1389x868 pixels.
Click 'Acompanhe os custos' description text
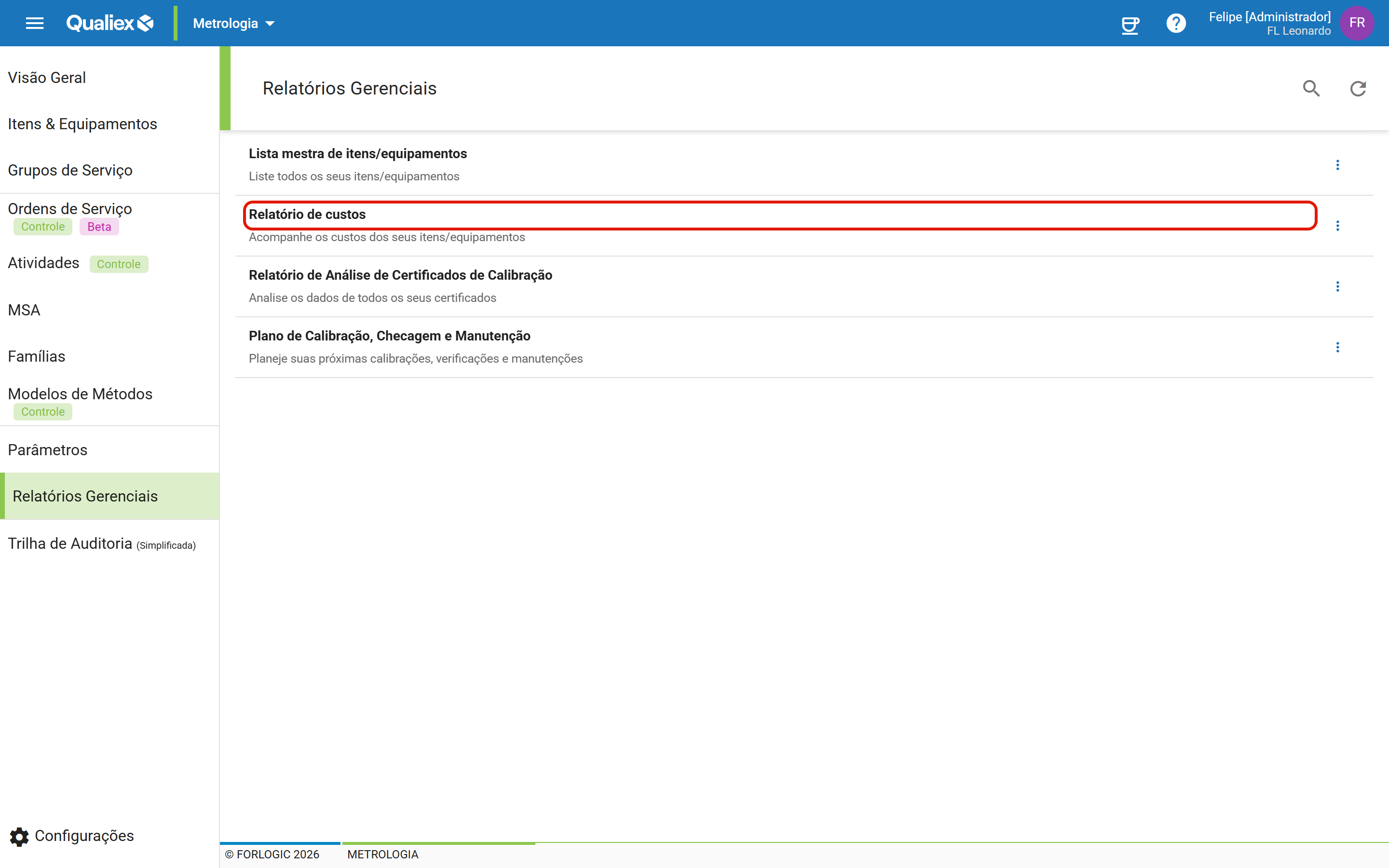click(386, 237)
